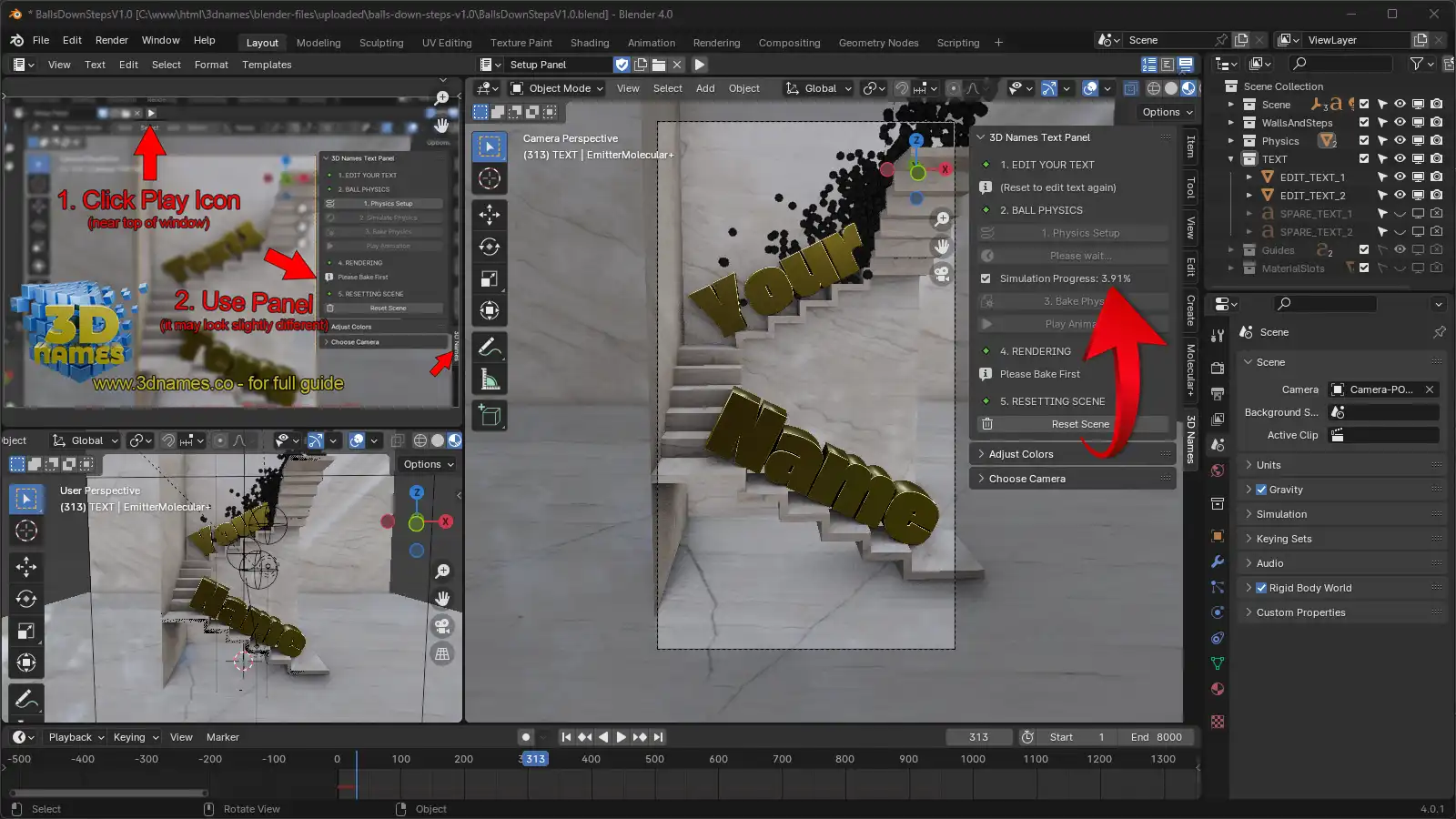The height and width of the screenshot is (819, 1456).
Task: Select the Move tool in main viewport
Action: tap(490, 214)
